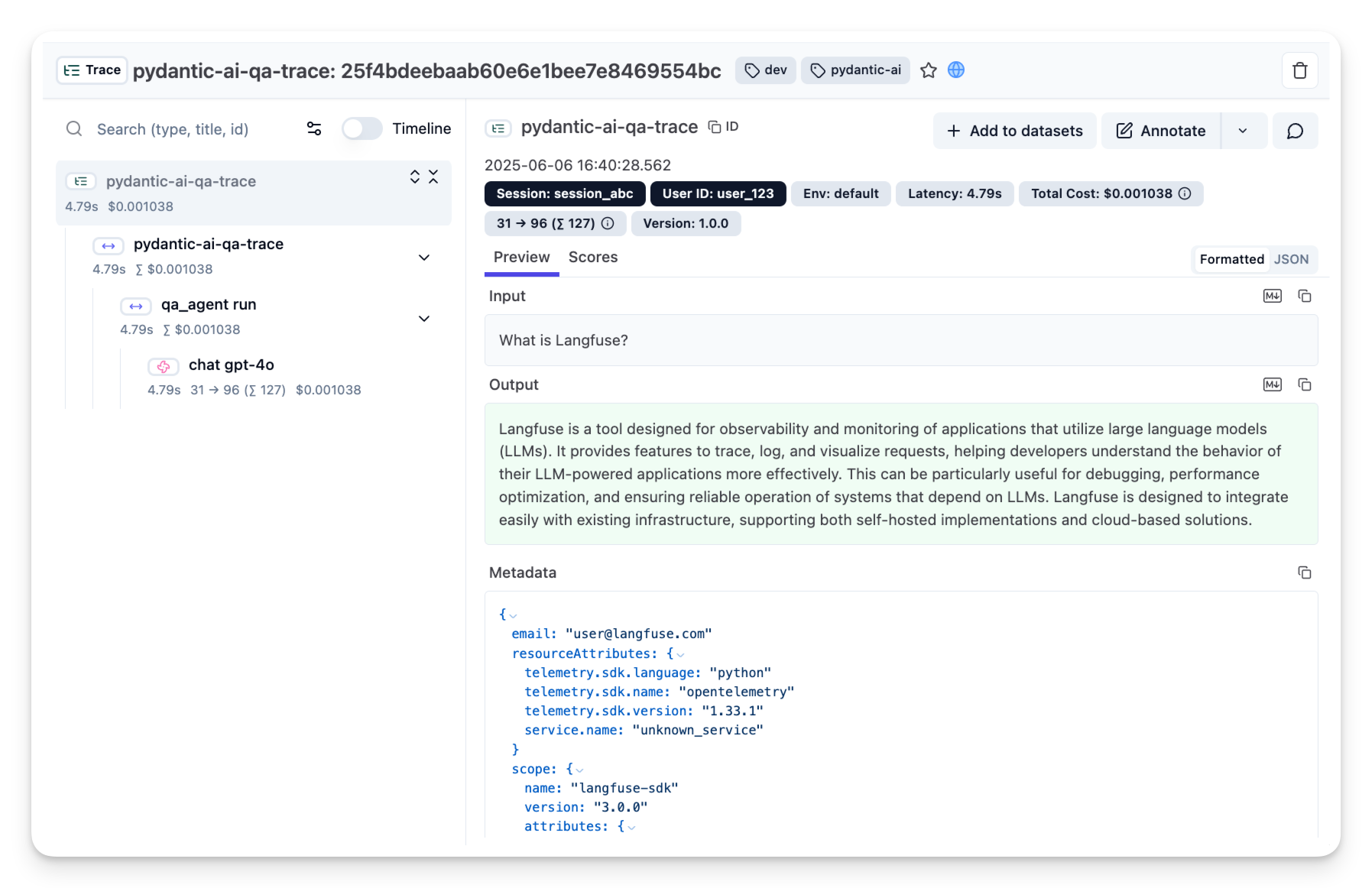The width and height of the screenshot is (1372, 888).
Task: Toggle markdown rendering for Input
Action: point(1272,297)
